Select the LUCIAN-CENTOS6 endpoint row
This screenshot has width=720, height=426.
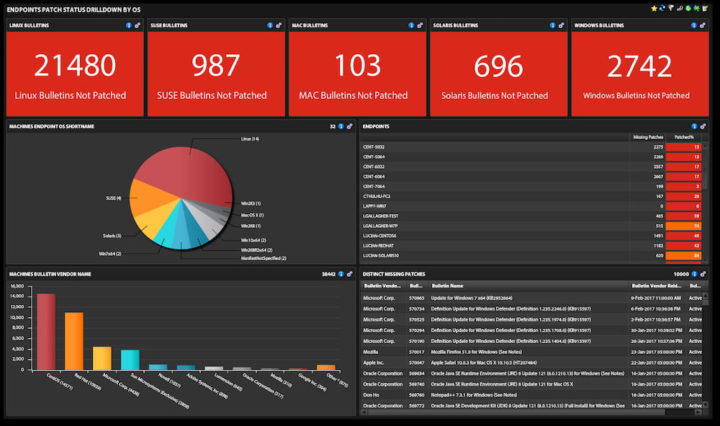pos(532,236)
